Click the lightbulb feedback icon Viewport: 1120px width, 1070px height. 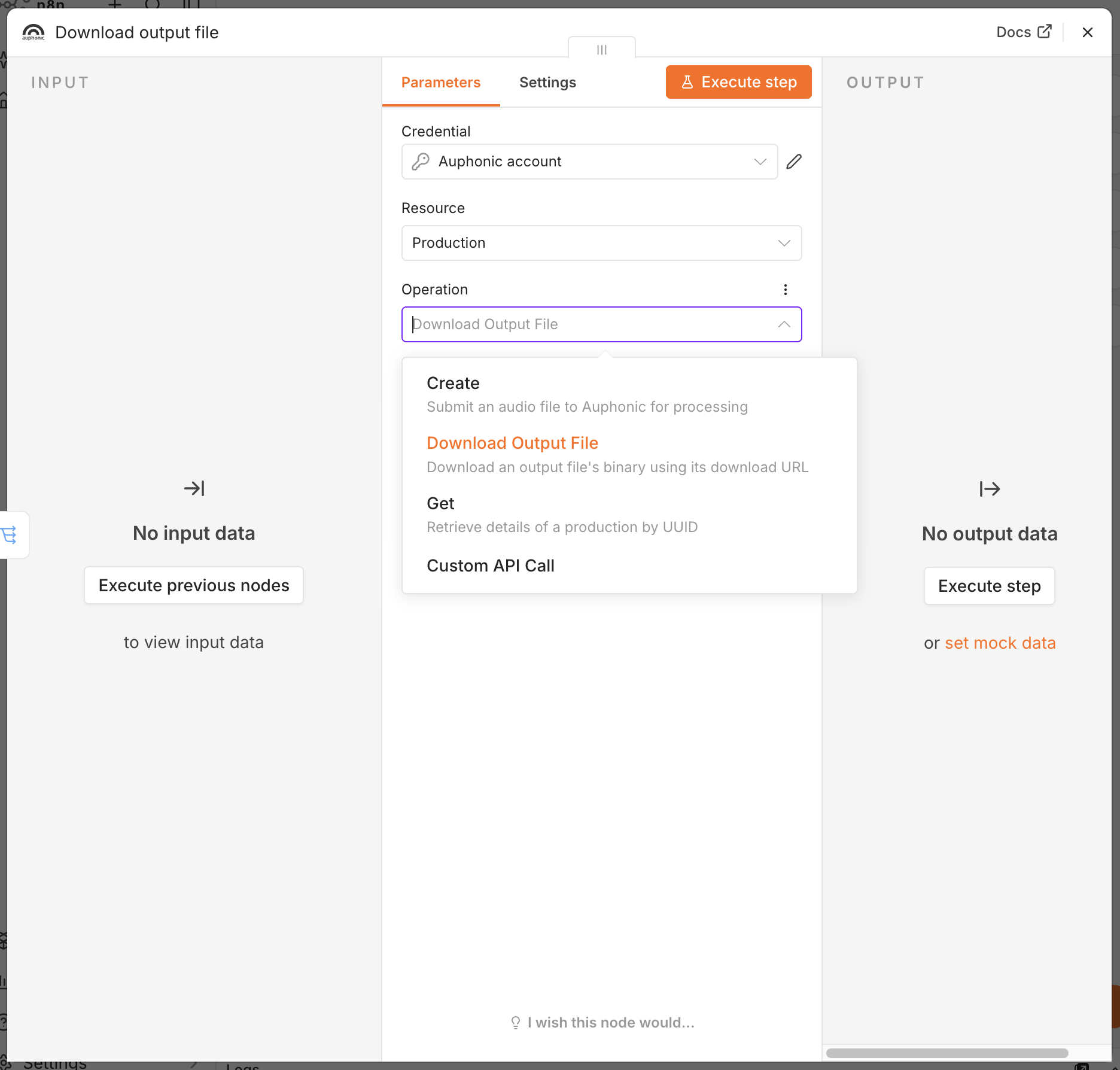tap(516, 1023)
